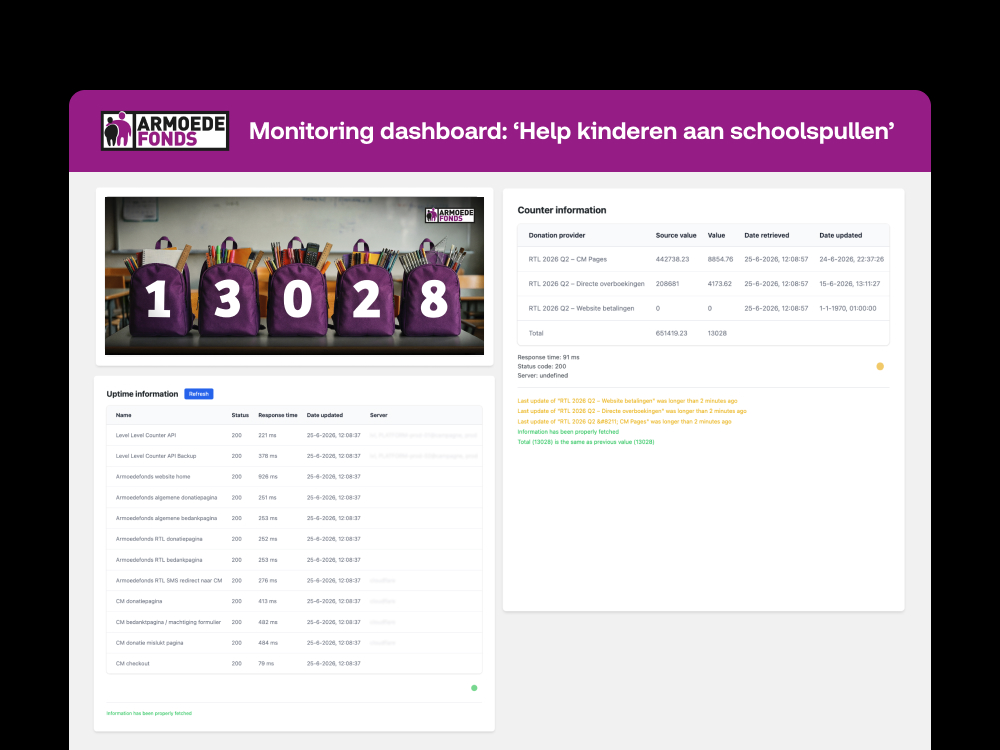This screenshot has height=750, width=1000.
Task: Click the 'Information has been properly fetched' message under the uptime table
Action: coord(149,713)
